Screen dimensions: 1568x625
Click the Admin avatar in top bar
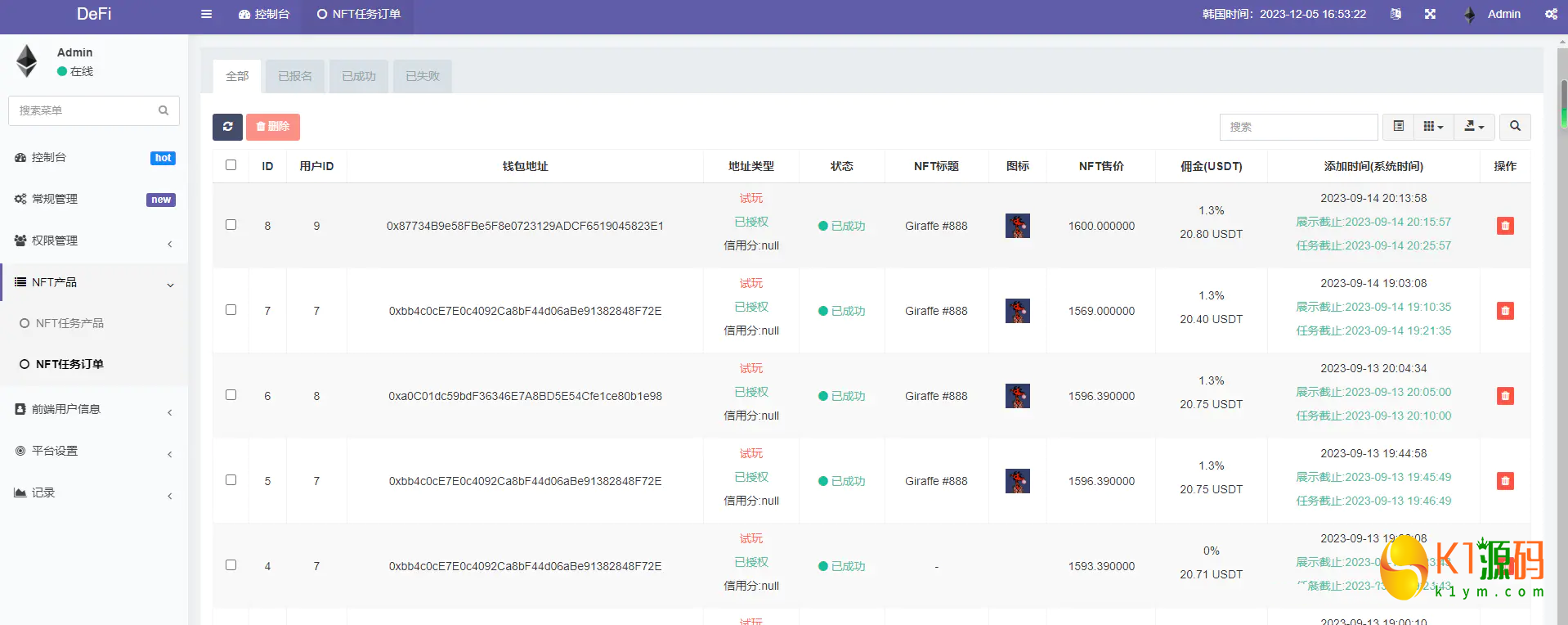coord(1470,15)
